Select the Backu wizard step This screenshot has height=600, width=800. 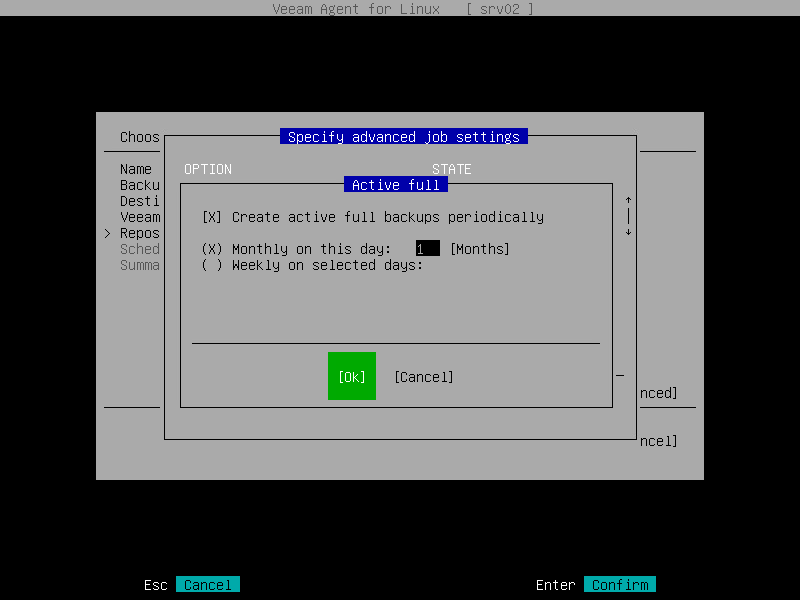point(140,185)
